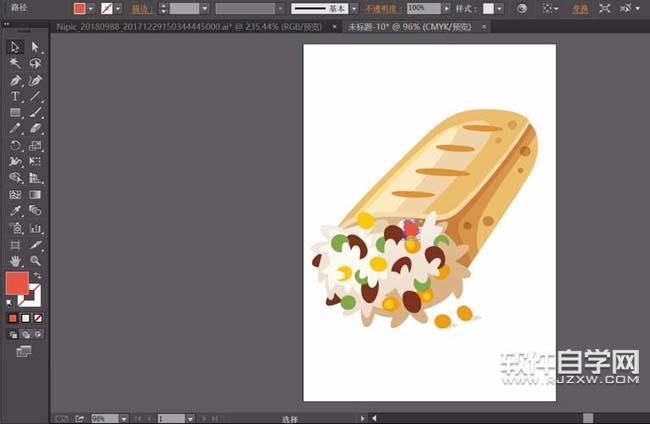The width and height of the screenshot is (650, 424).
Task: Select the Artboard tool
Action: point(15,245)
